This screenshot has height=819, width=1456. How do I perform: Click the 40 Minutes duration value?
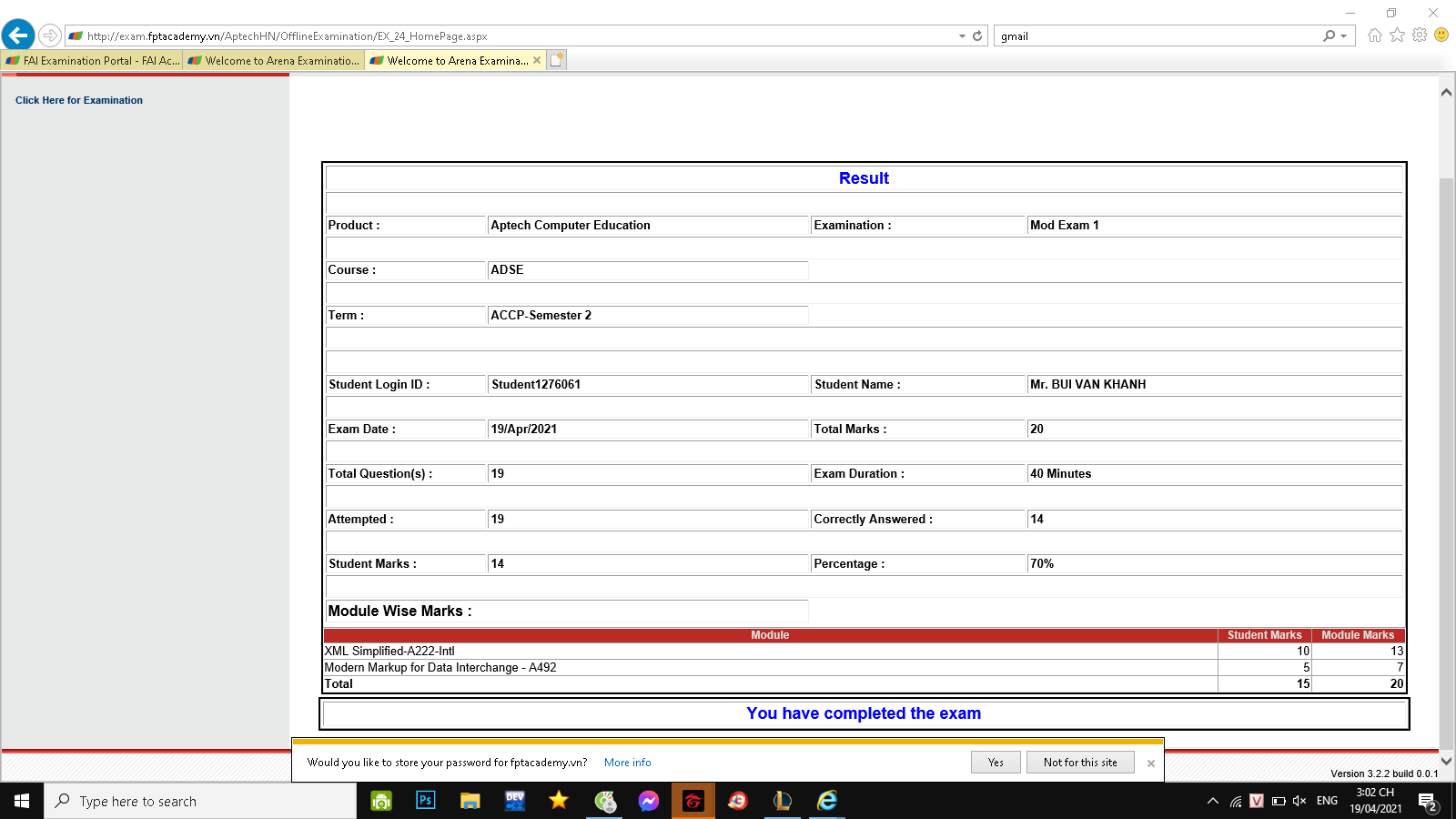tap(1060, 473)
